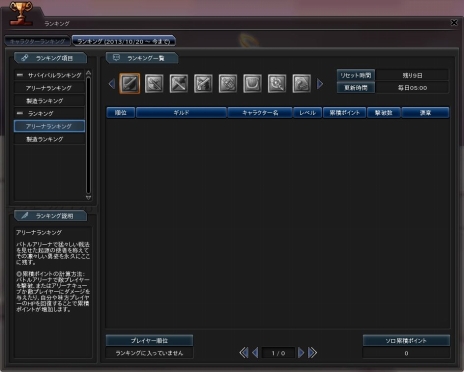Select the second class icon with crossed blades
The height and width of the screenshot is (372, 464).
point(154,83)
